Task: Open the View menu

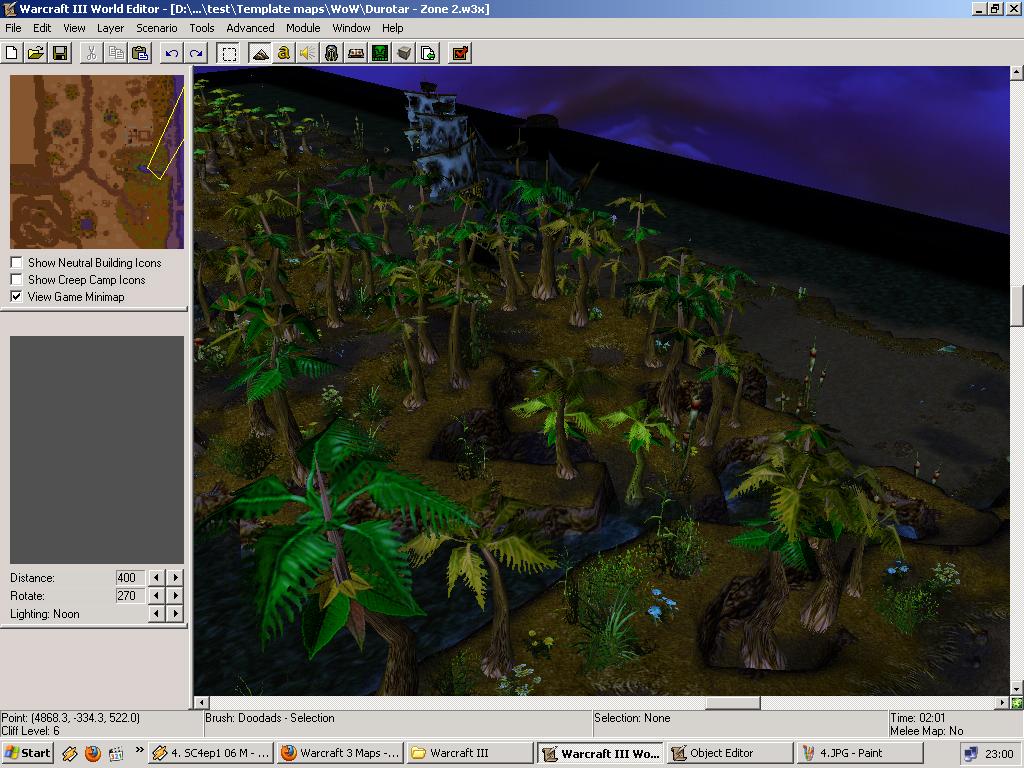Action: click(74, 28)
